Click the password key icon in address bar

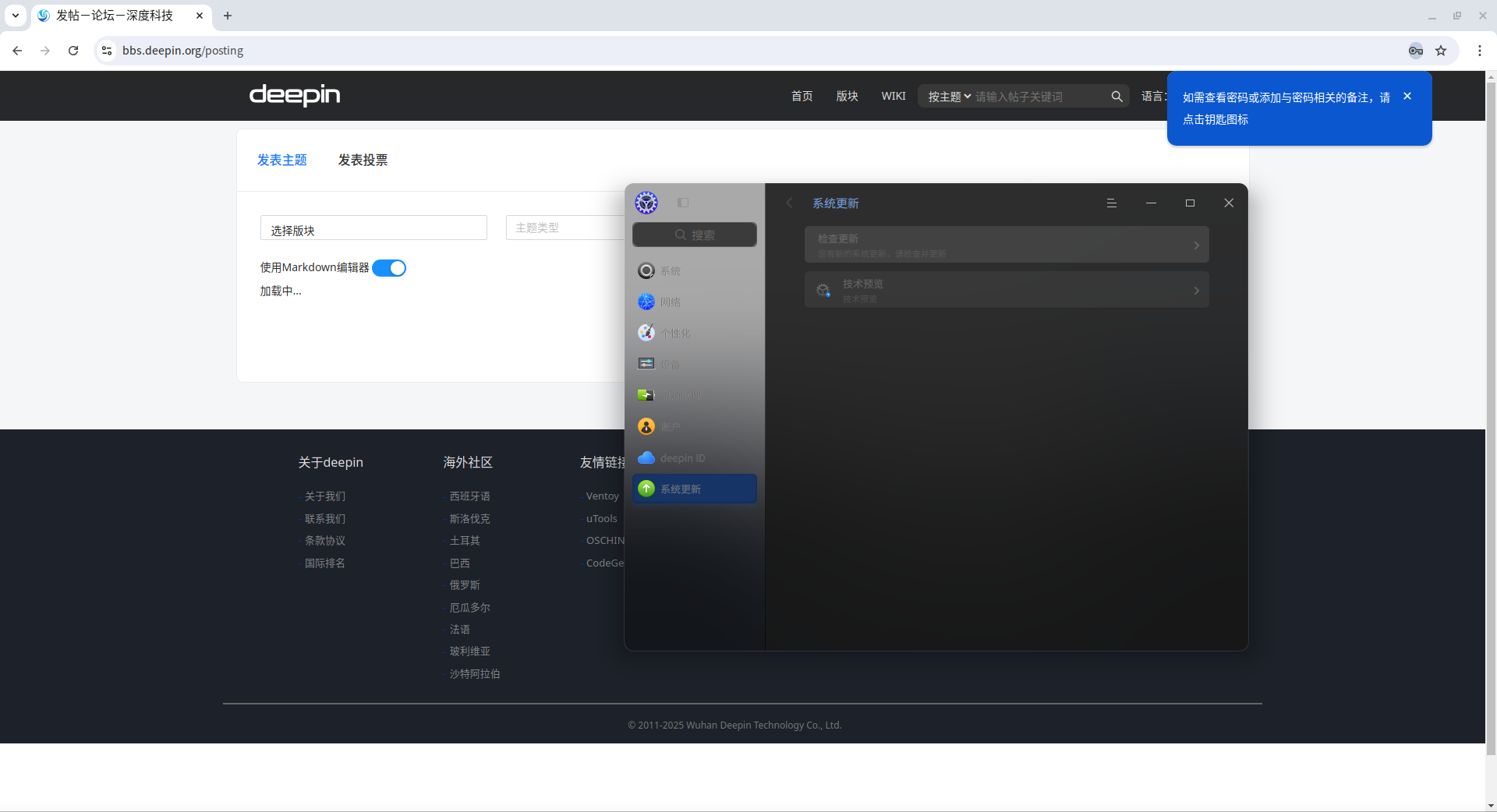pos(1416,51)
